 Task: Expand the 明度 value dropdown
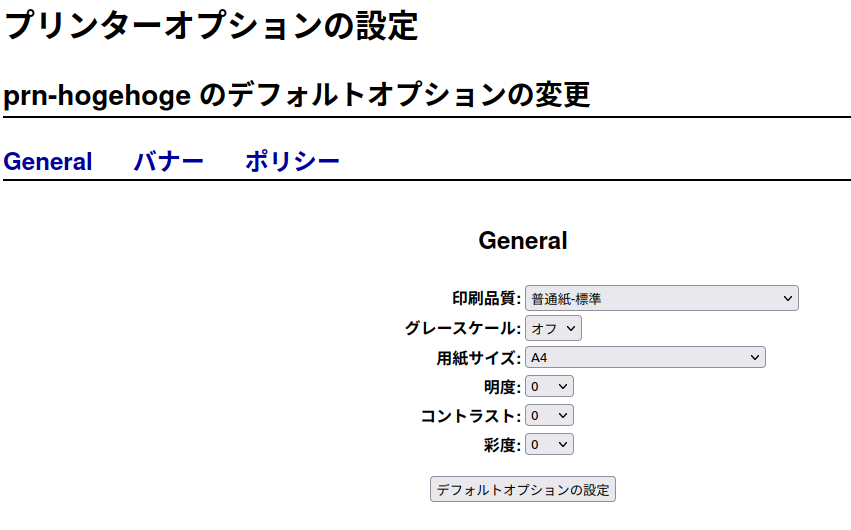point(549,387)
